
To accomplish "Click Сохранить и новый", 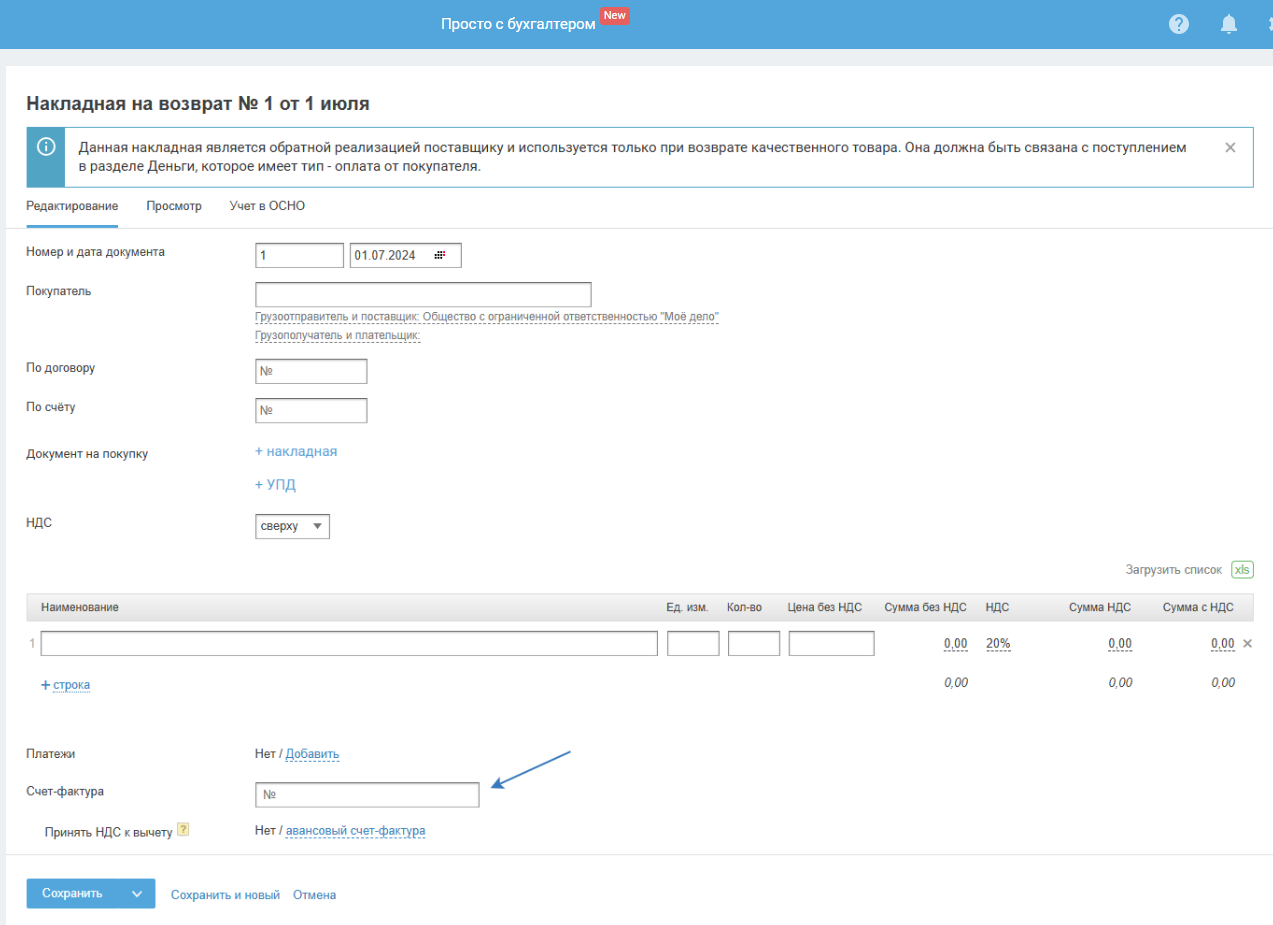I will [225, 895].
